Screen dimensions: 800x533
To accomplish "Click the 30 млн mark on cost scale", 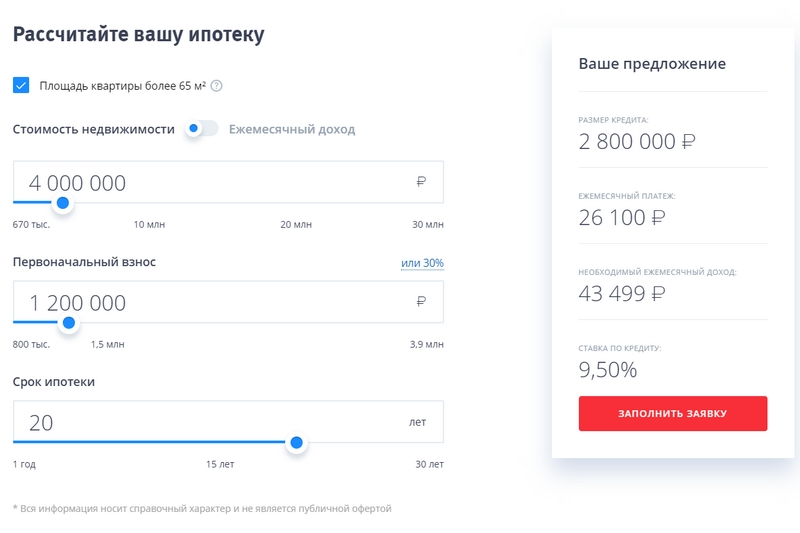I will tap(428, 225).
